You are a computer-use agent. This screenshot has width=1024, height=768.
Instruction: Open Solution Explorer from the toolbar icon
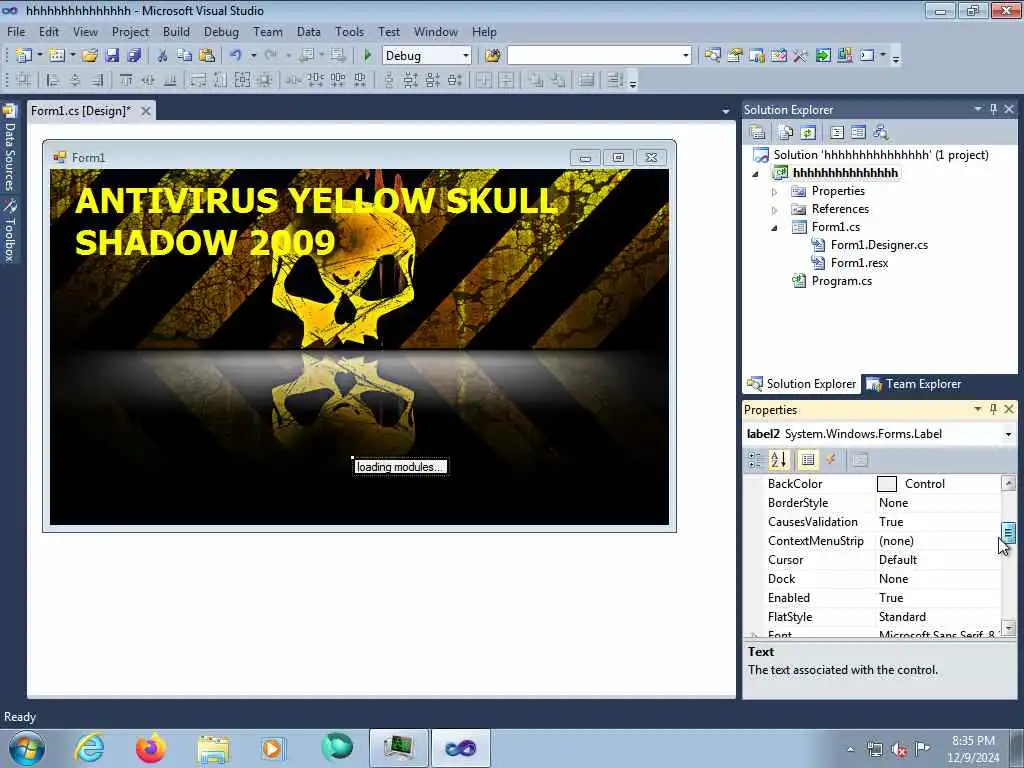pyautogui.click(x=712, y=56)
